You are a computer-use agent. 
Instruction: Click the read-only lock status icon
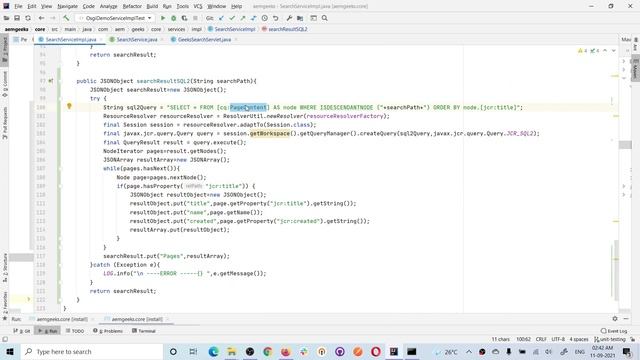(633, 339)
